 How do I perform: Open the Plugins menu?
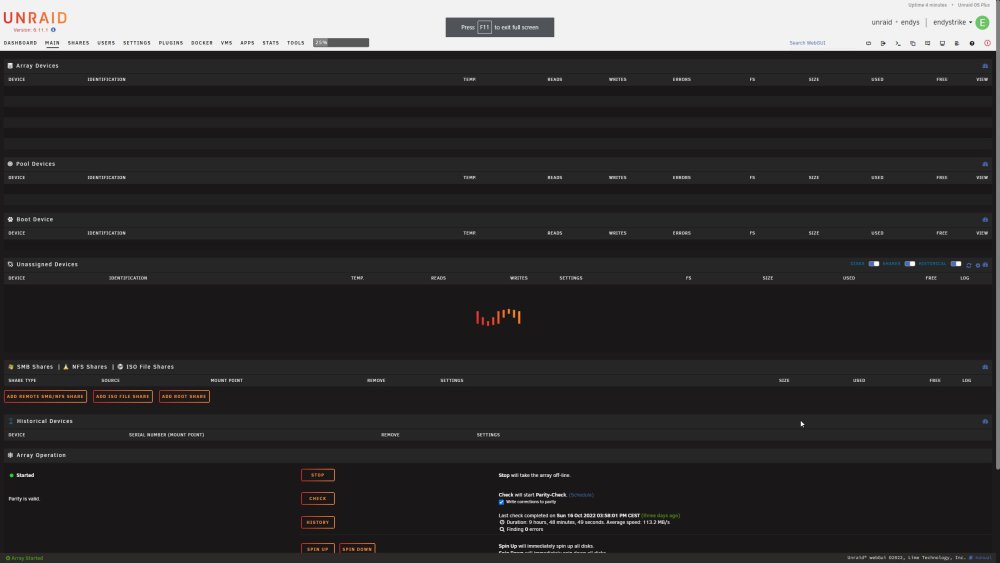pyautogui.click(x=171, y=43)
